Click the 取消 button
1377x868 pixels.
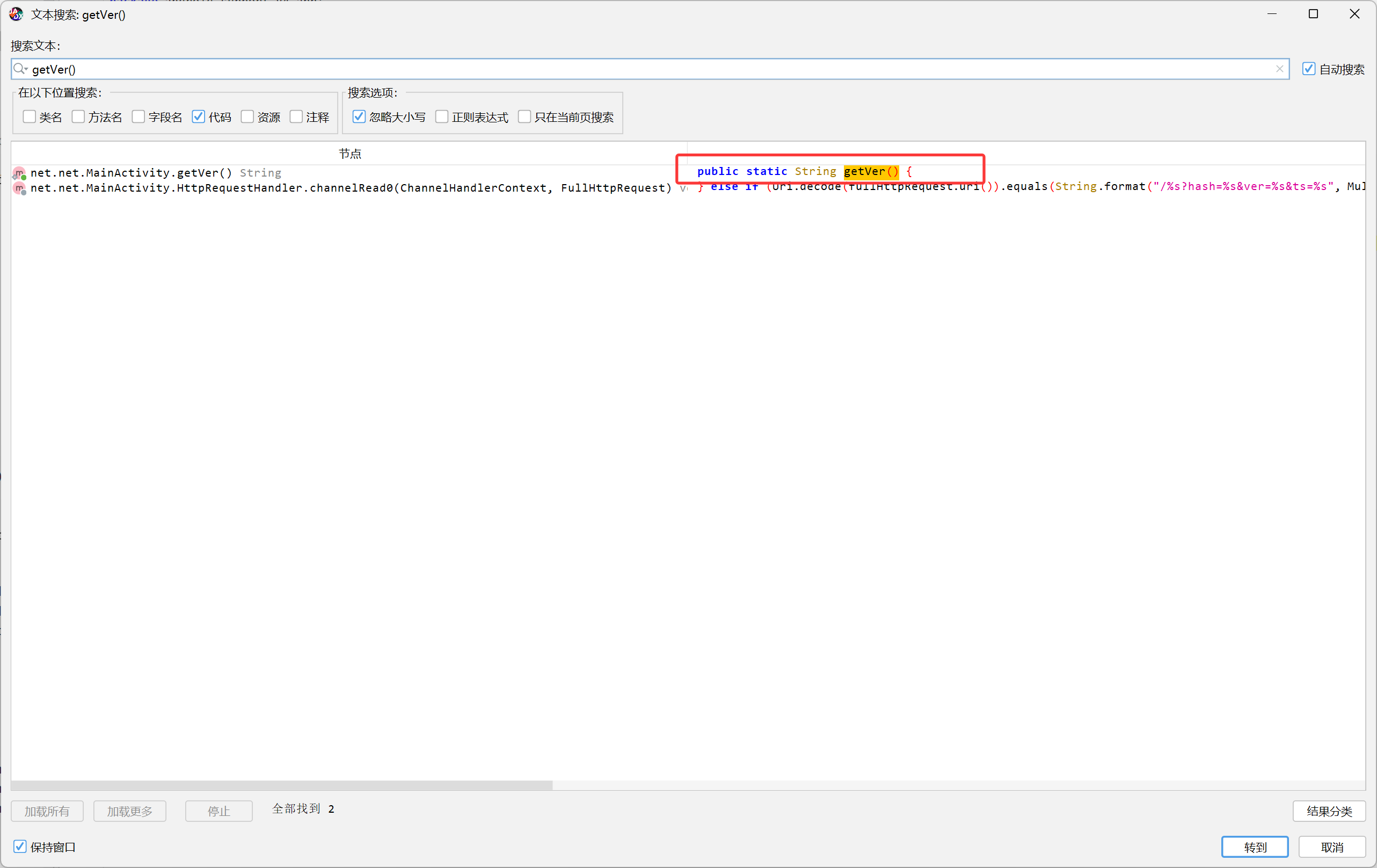click(x=1332, y=847)
